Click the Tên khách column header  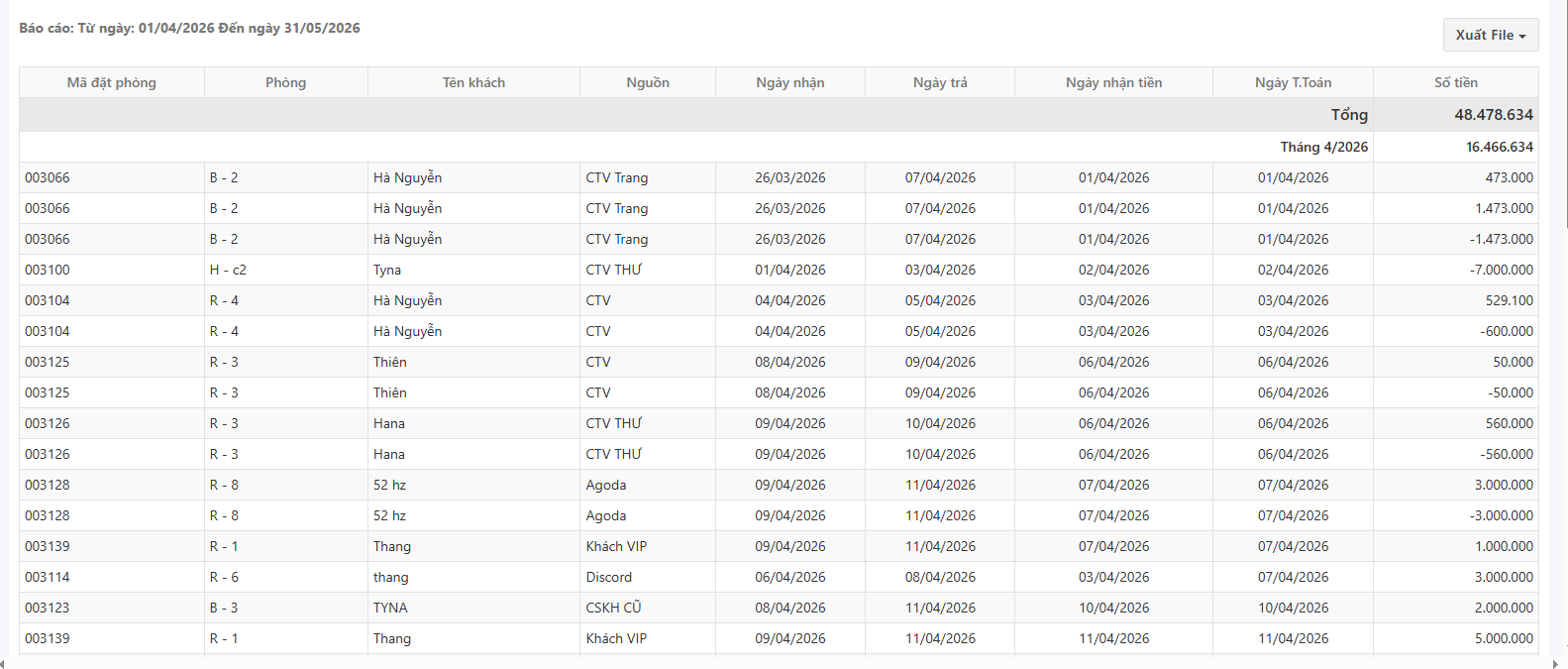(473, 82)
